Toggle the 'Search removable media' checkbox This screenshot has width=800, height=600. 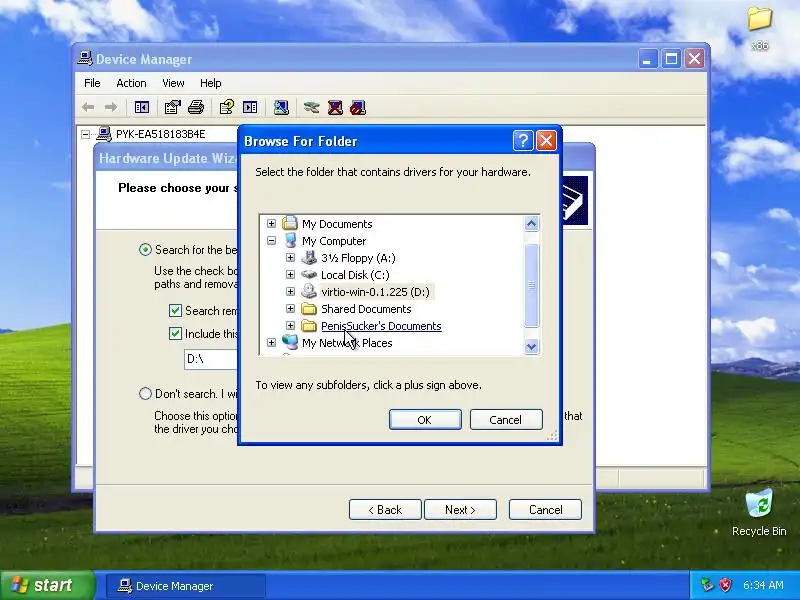click(175, 310)
